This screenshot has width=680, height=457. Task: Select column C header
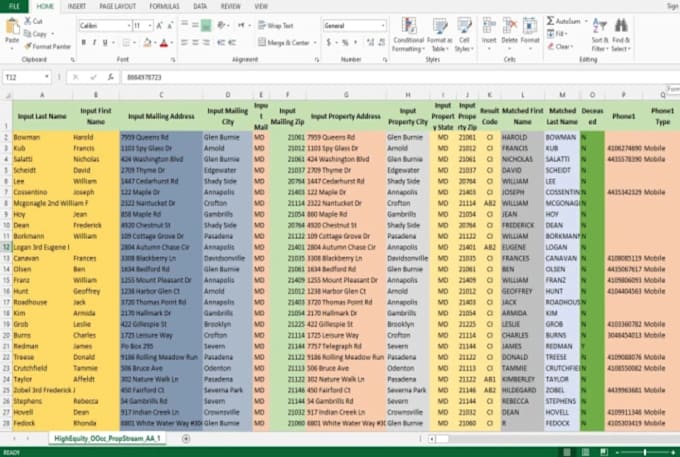[161, 95]
